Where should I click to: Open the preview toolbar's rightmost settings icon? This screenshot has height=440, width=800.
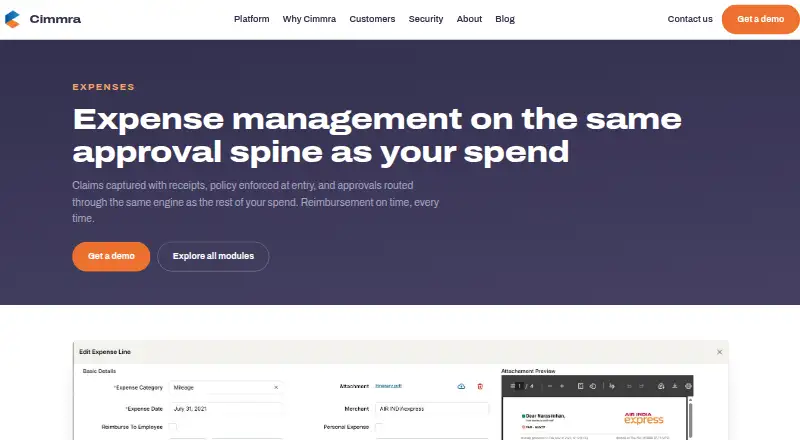tap(688, 386)
